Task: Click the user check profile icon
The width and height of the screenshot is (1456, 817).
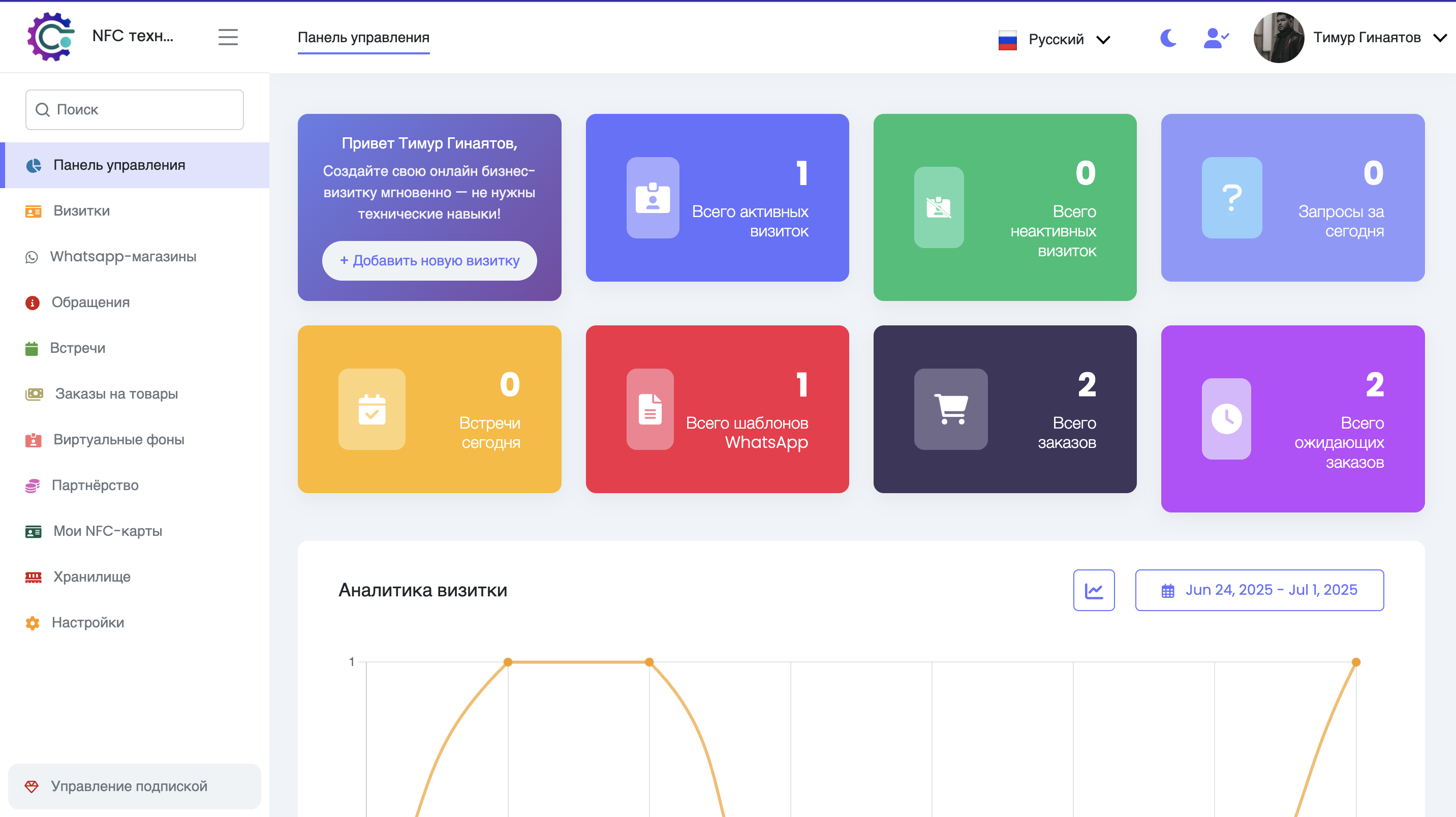Action: pyautogui.click(x=1216, y=39)
